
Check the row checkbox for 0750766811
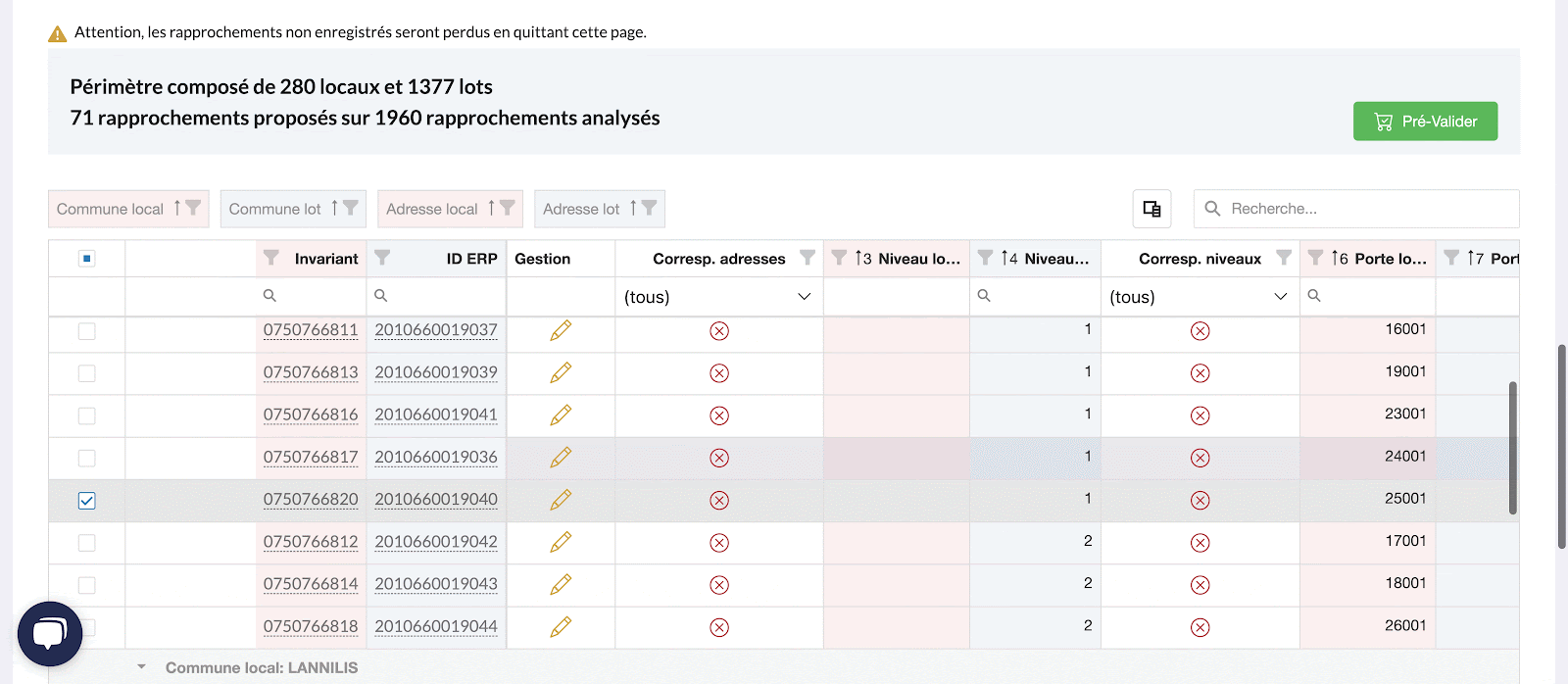coord(87,331)
